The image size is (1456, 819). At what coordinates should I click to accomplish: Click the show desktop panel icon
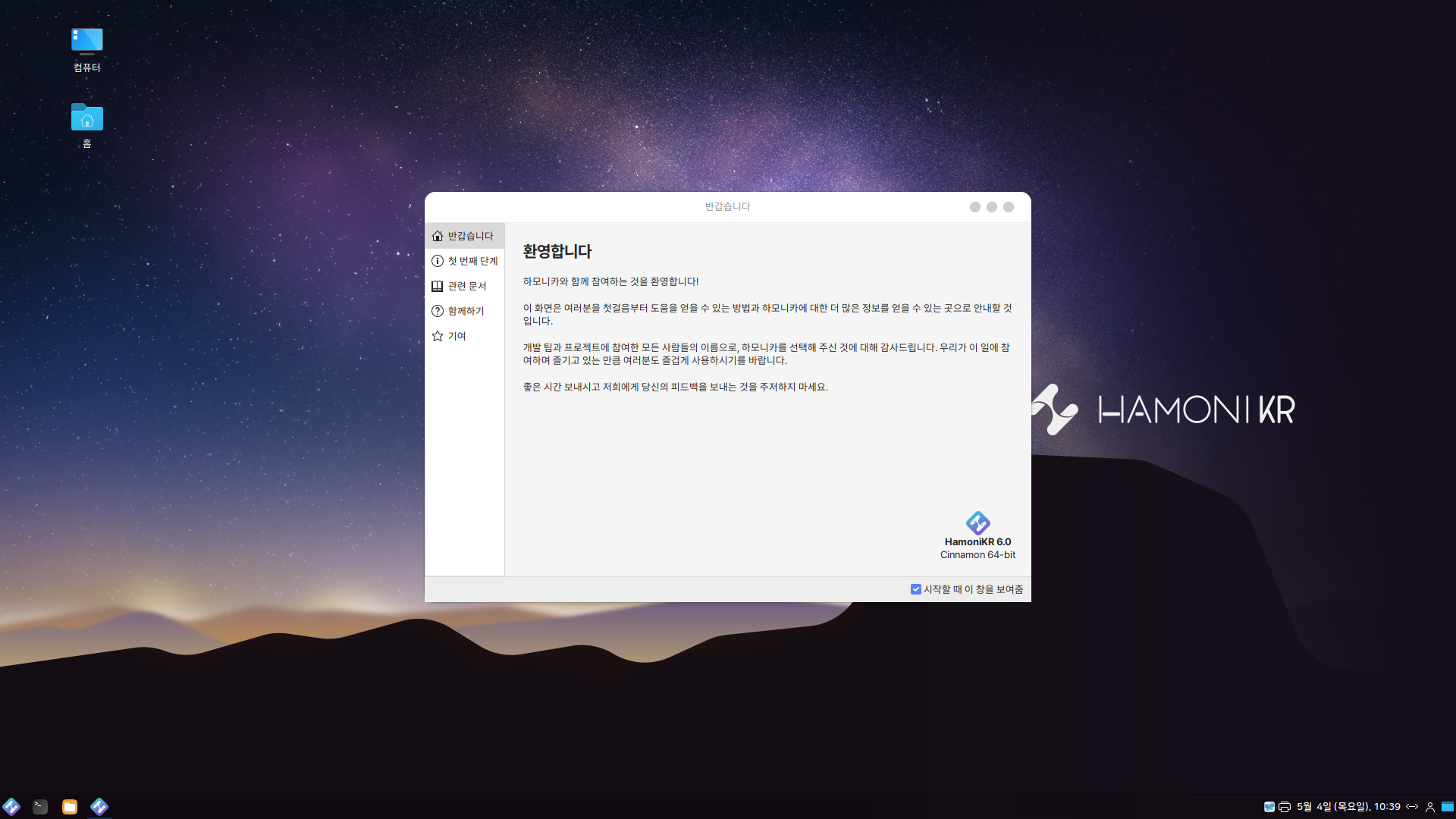pyautogui.click(x=1448, y=807)
